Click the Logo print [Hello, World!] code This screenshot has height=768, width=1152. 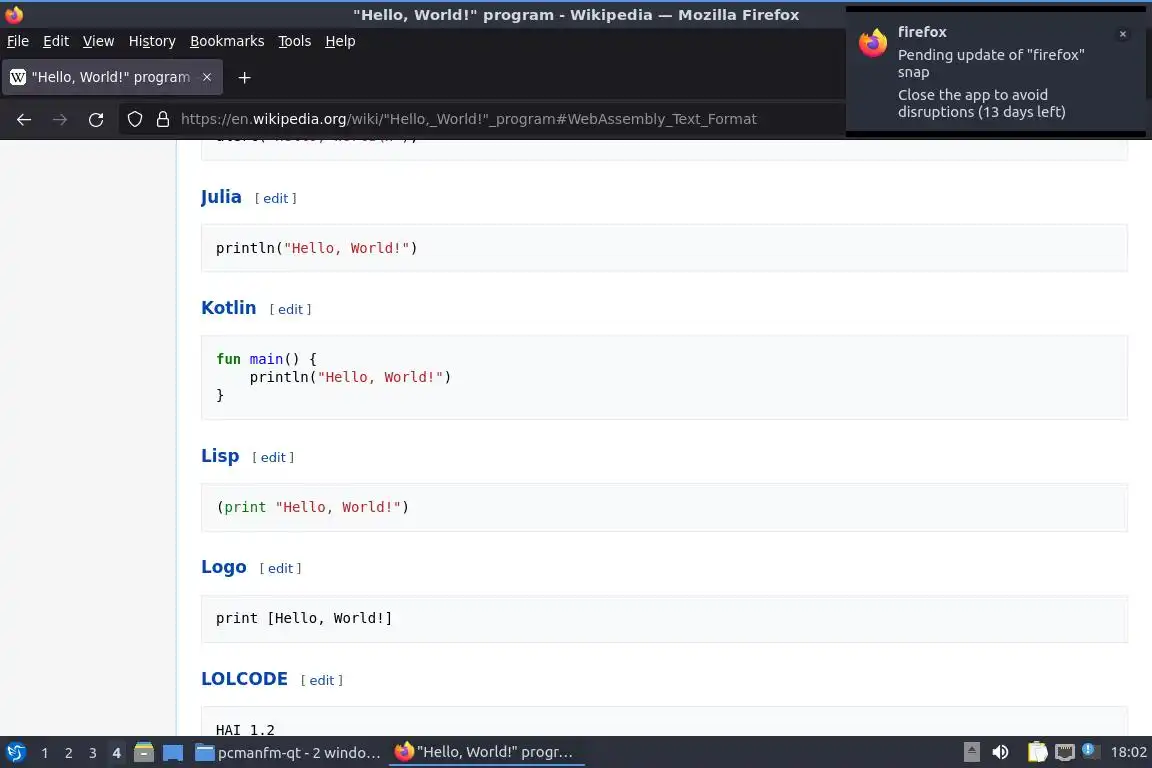(304, 618)
